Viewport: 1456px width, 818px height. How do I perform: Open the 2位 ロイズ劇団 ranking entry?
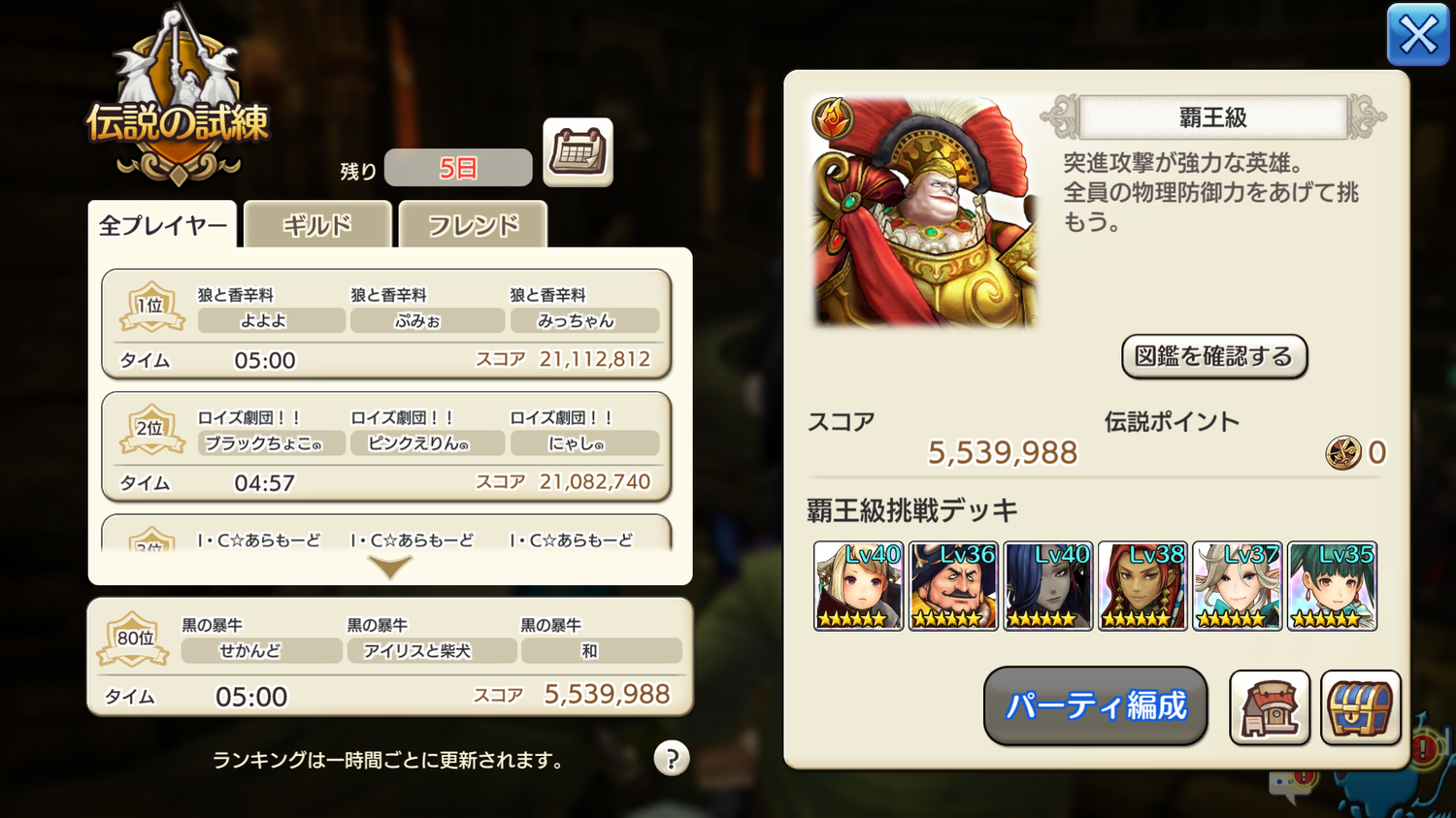pos(386,446)
